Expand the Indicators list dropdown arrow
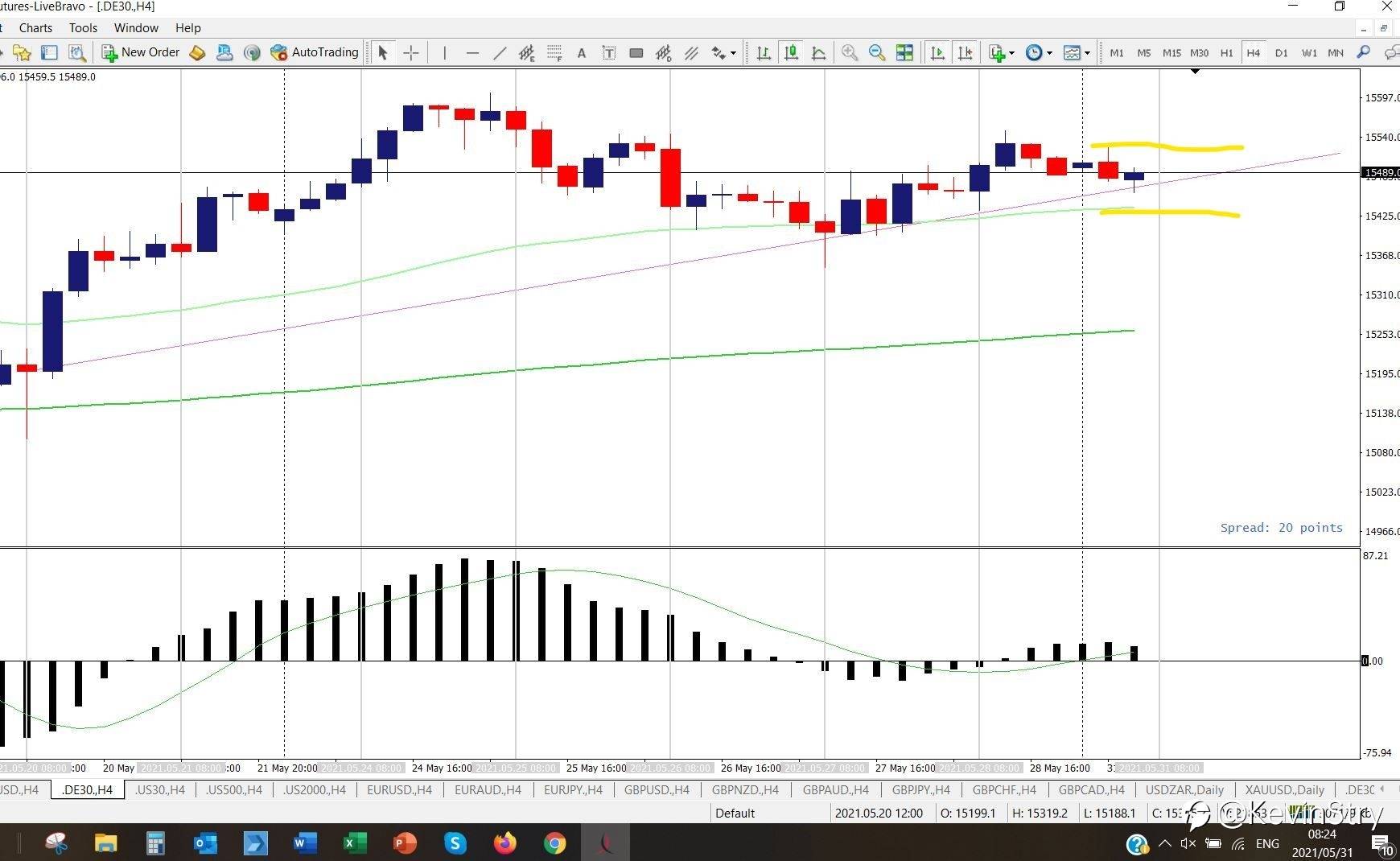Screen dimensions: 1400x861 [1011, 53]
